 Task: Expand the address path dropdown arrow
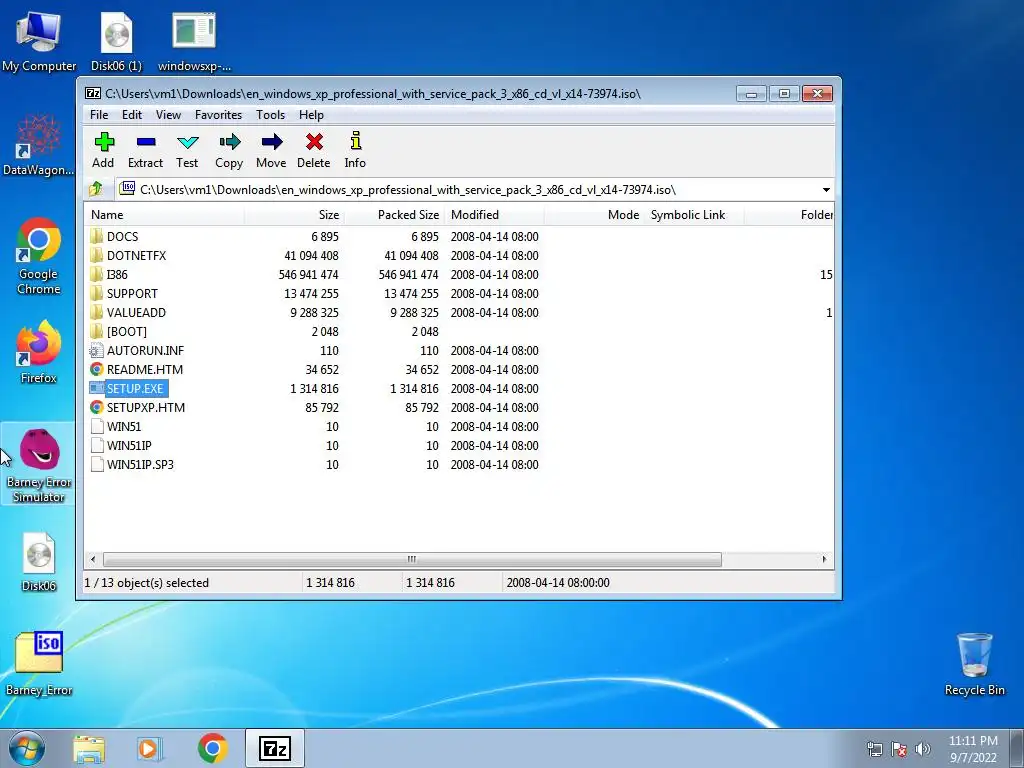(x=826, y=190)
